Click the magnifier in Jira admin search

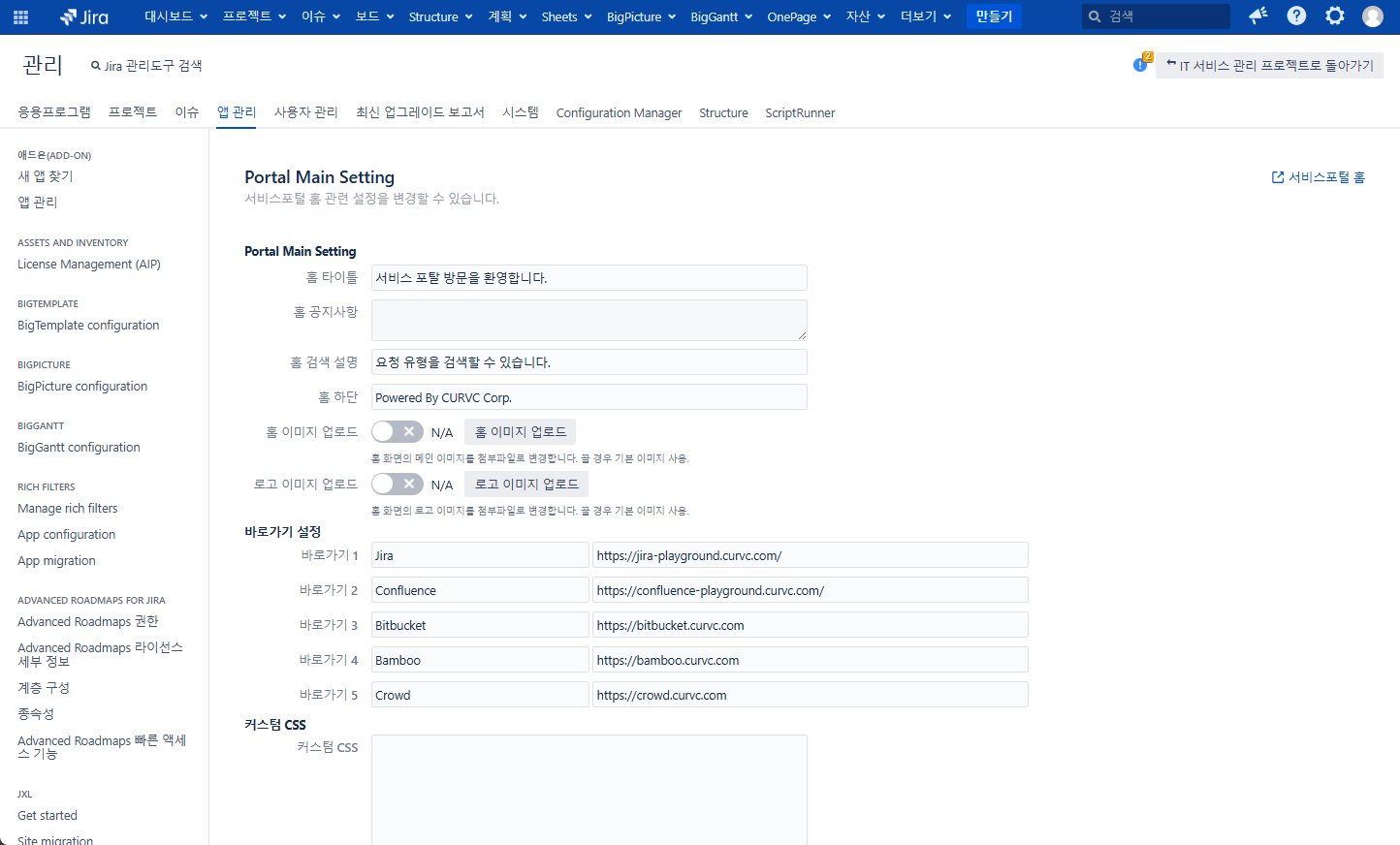coord(96,66)
